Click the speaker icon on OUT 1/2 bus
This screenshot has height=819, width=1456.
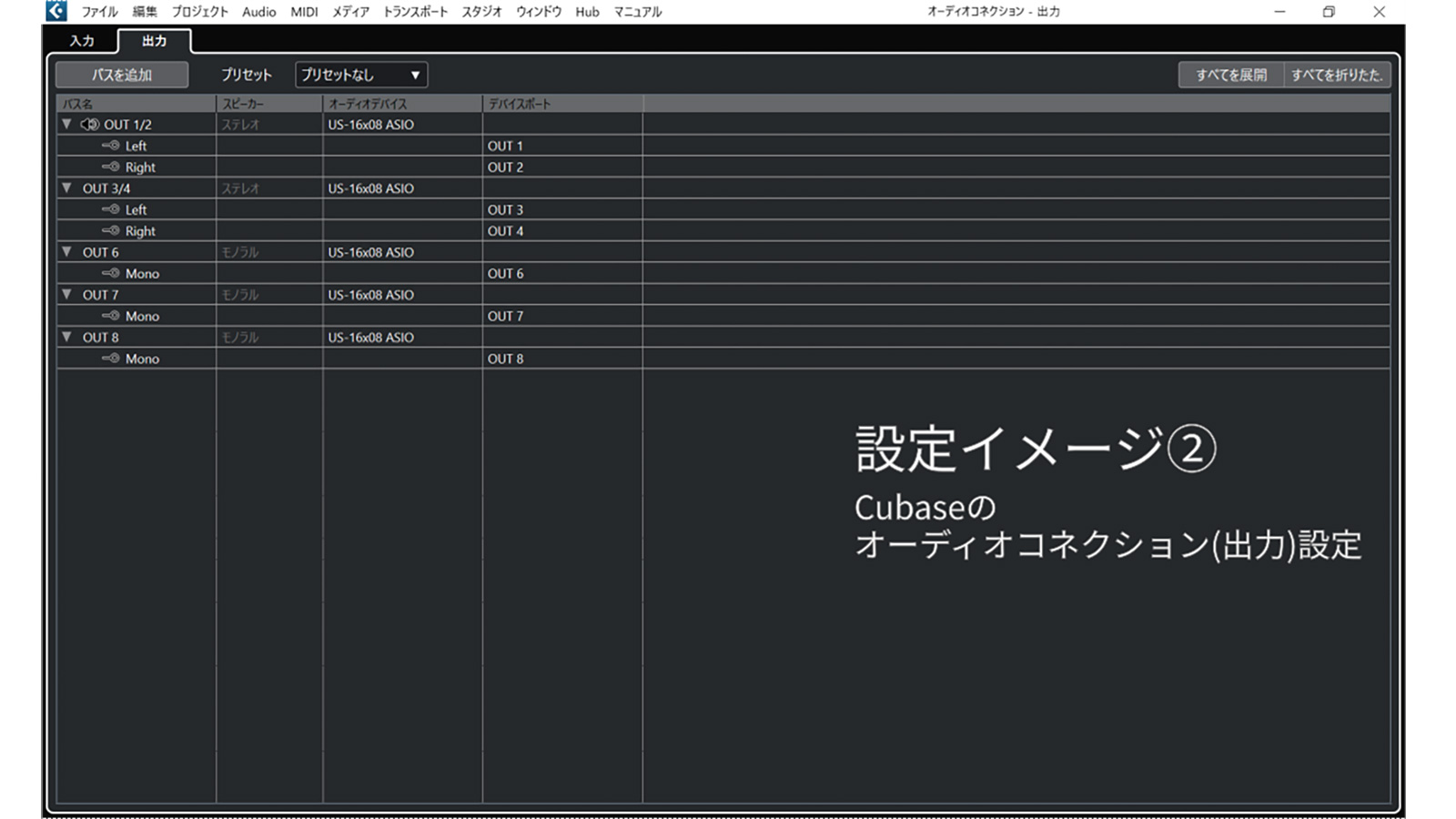click(90, 125)
